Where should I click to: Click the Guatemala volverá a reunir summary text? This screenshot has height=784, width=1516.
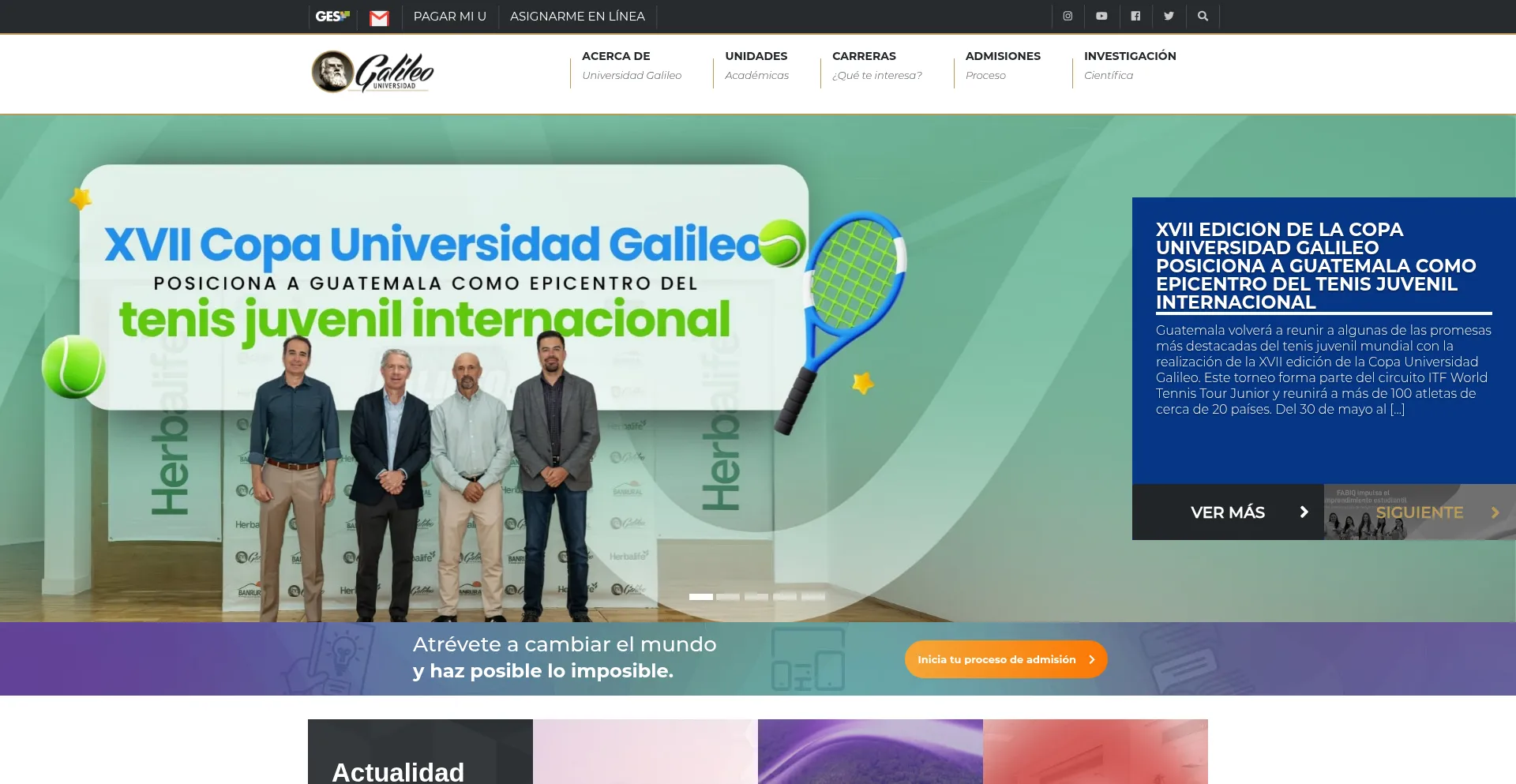pyautogui.click(x=1323, y=369)
